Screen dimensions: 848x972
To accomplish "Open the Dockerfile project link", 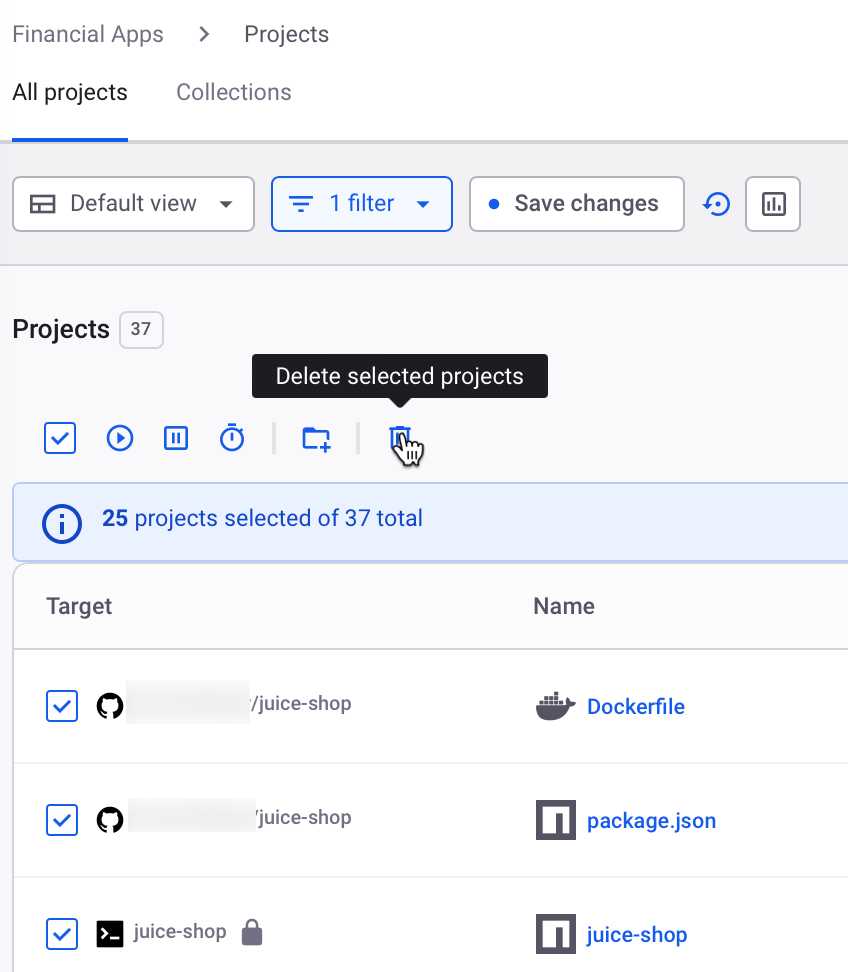I will tap(635, 706).
